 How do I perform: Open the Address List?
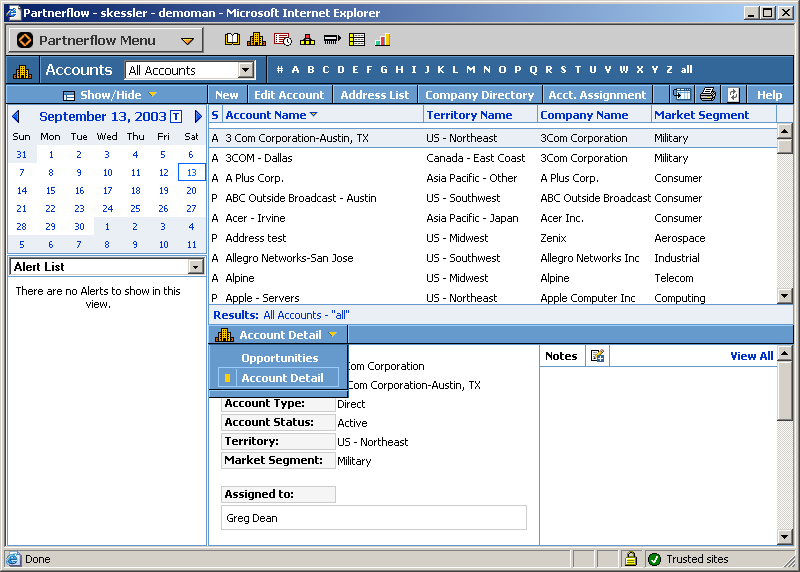tap(374, 95)
